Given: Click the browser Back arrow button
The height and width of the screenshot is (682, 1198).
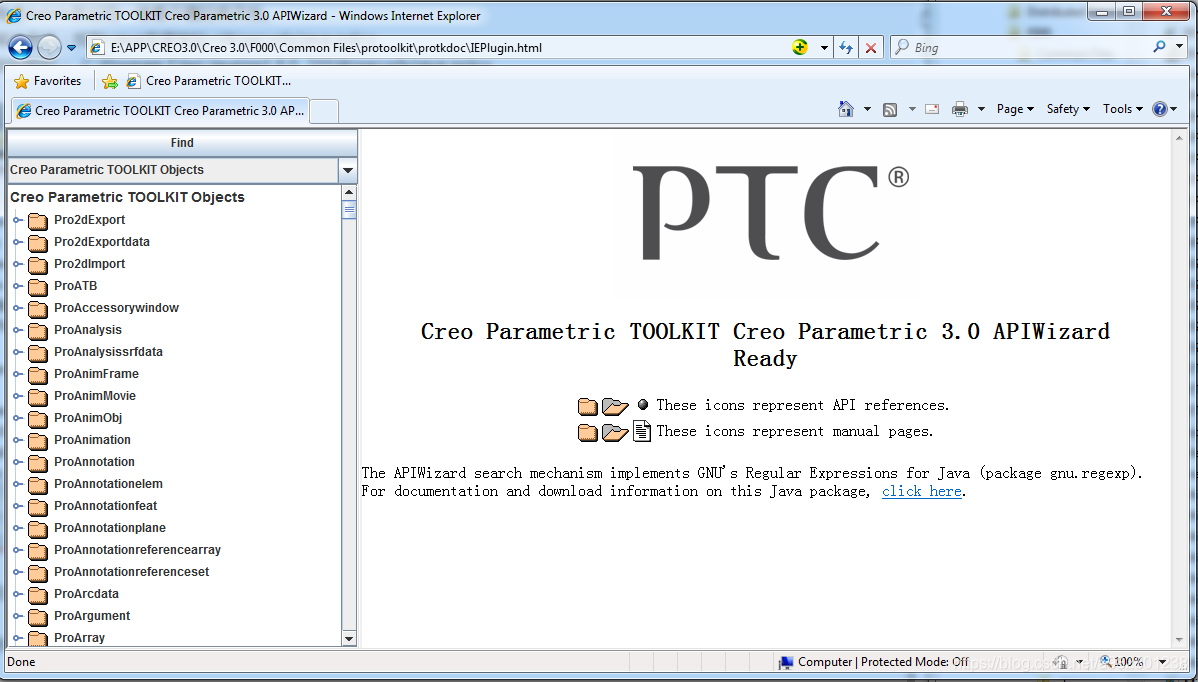Looking at the screenshot, I should point(20,47).
